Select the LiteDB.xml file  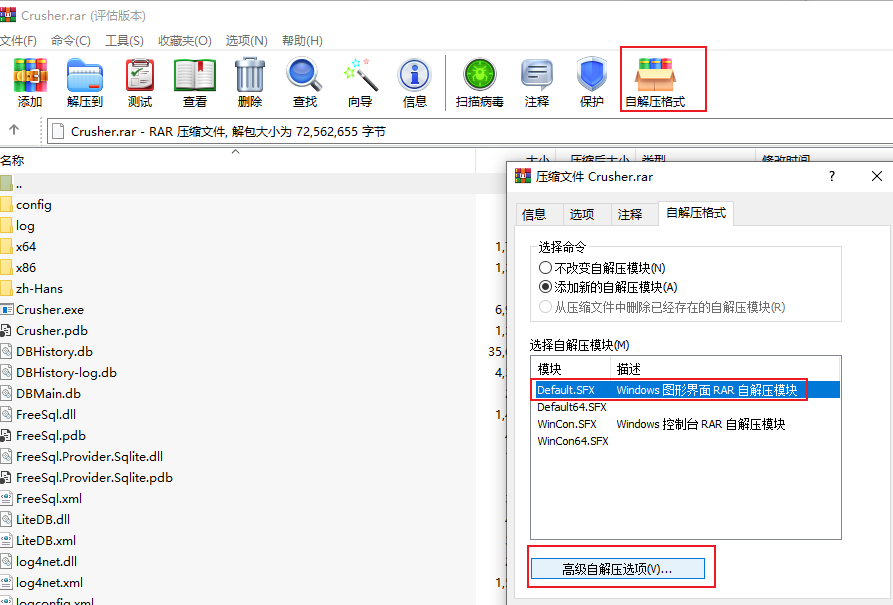[x=46, y=541]
